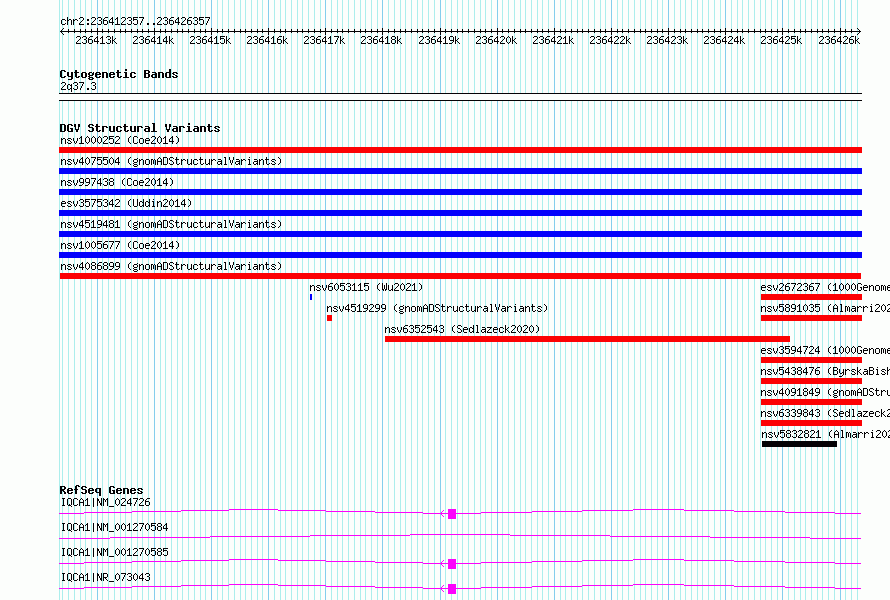The width and height of the screenshot is (890, 600).
Task: Select the nsv6352543 (Sedlazeck2020) red bar
Action: (x=587, y=339)
